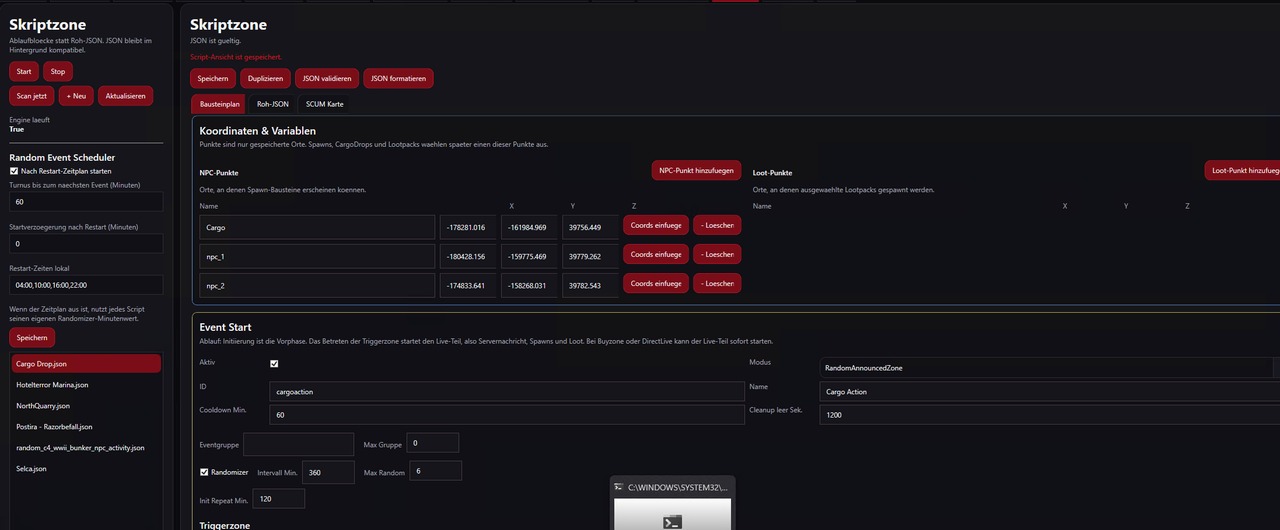Select Selca.json in the script list
The width and height of the screenshot is (1280, 530).
point(86,469)
